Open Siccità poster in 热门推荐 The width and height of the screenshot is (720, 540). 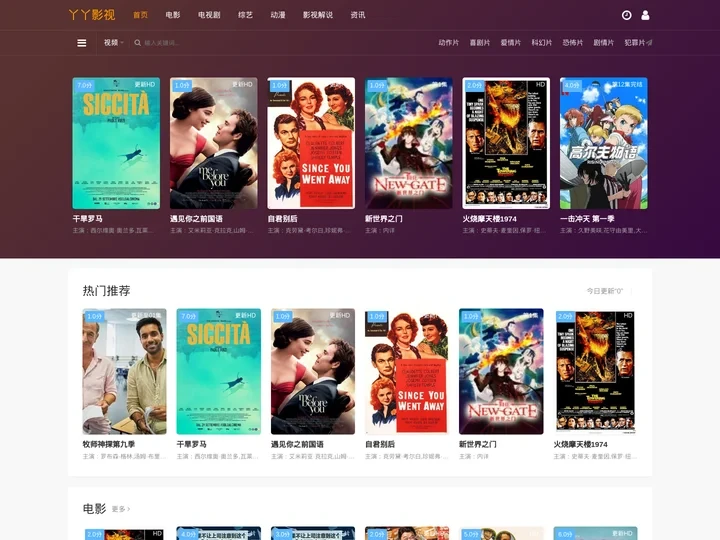click(x=219, y=371)
